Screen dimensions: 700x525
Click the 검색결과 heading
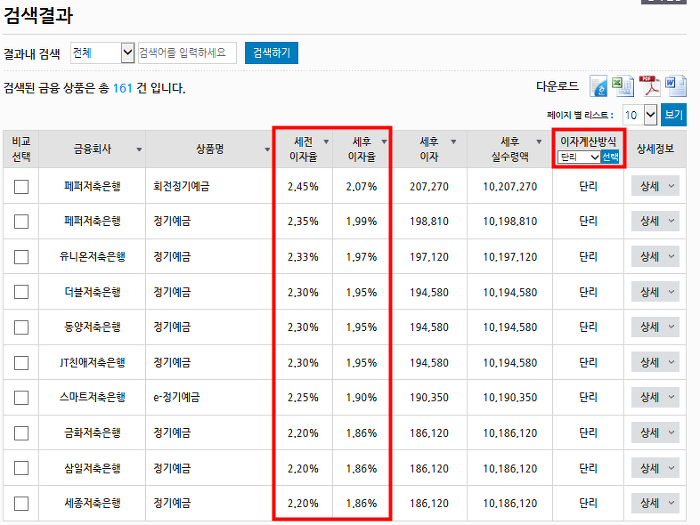[38, 16]
